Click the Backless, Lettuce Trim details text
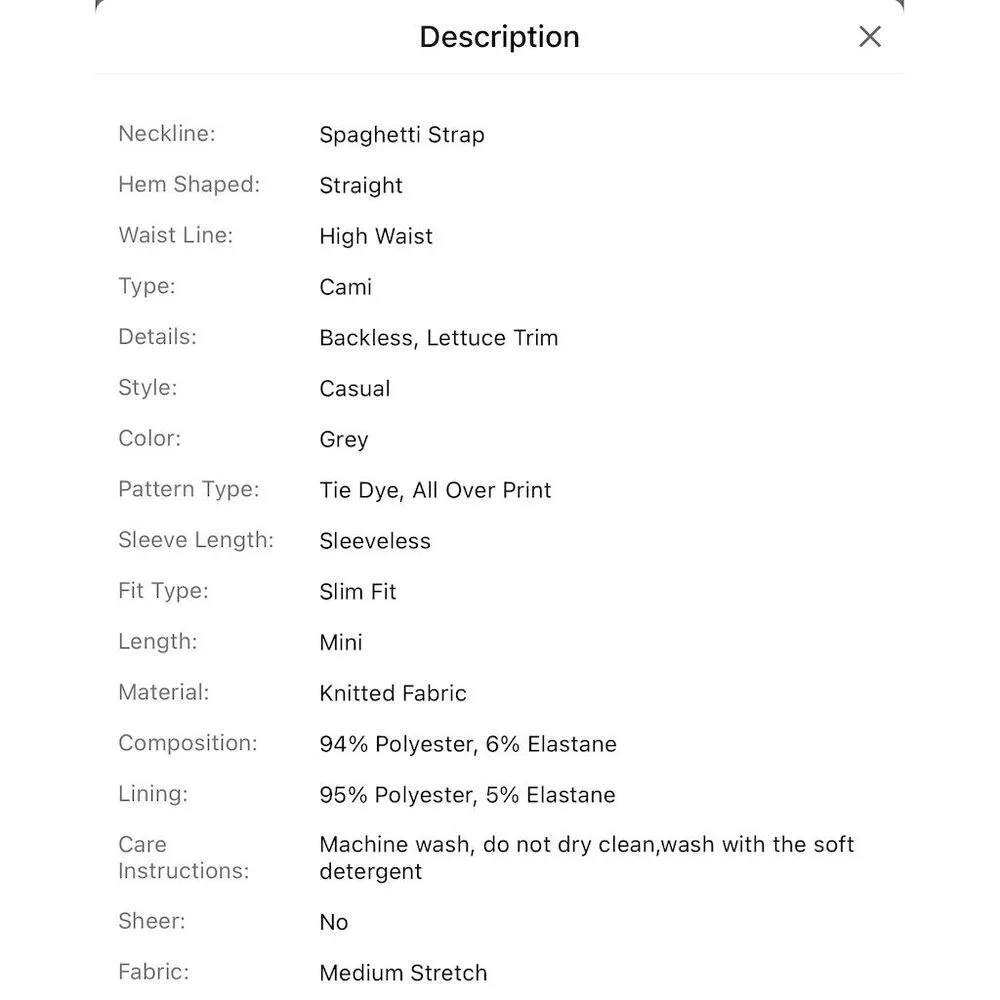The width and height of the screenshot is (1000, 1000). [x=438, y=338]
